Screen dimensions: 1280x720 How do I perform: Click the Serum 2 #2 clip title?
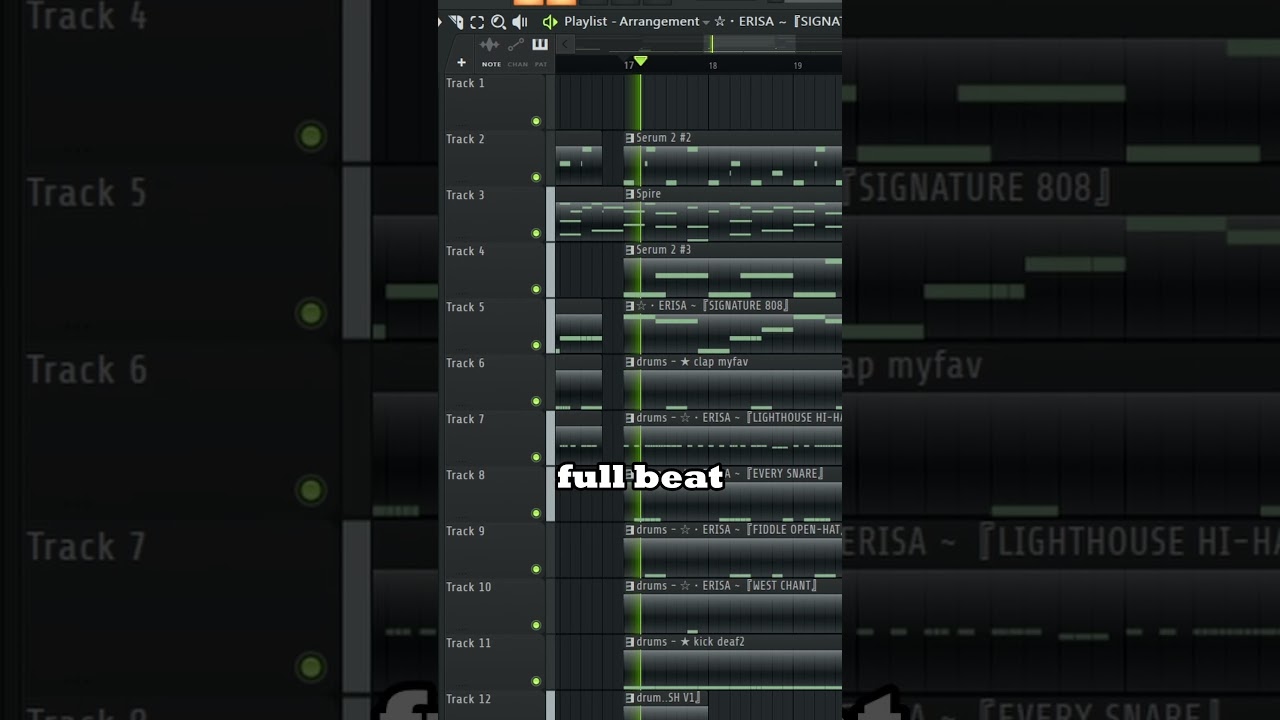pos(664,138)
